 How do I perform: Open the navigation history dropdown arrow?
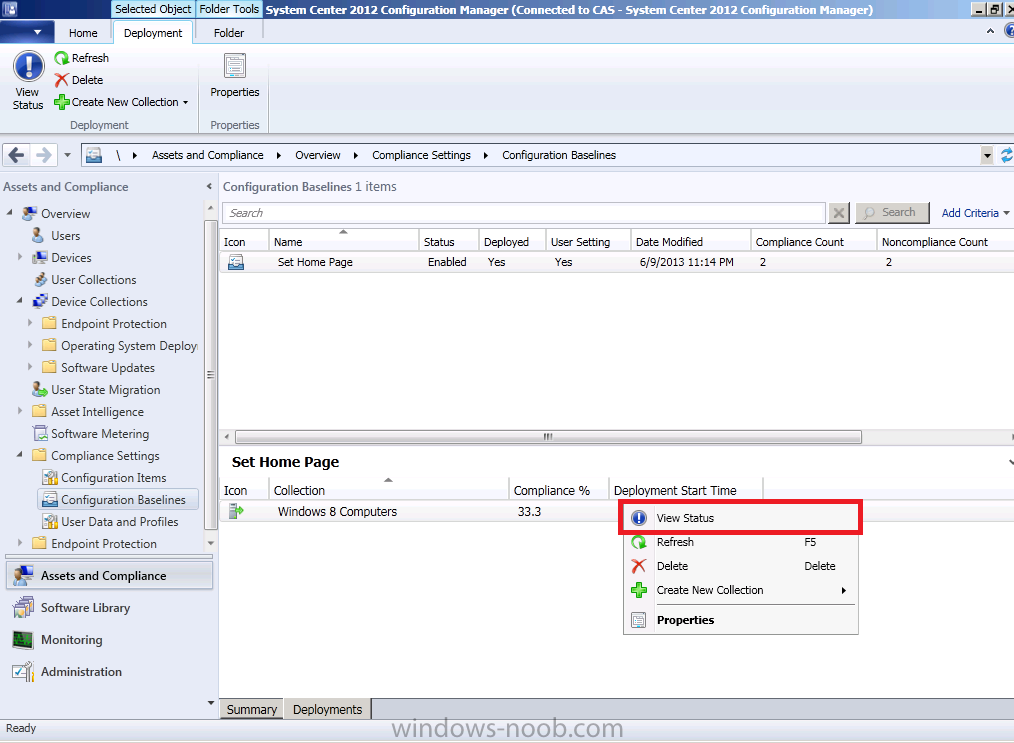click(x=67, y=155)
